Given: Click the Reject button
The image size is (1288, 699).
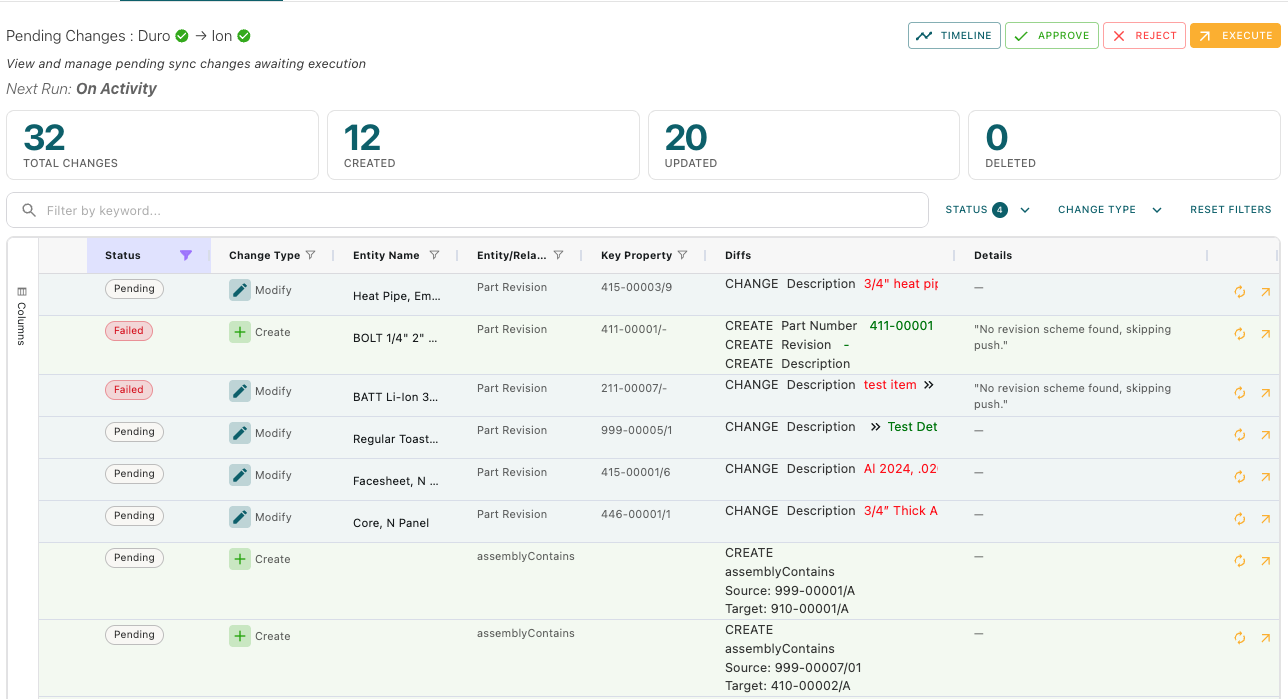Looking at the screenshot, I should [x=1144, y=36].
